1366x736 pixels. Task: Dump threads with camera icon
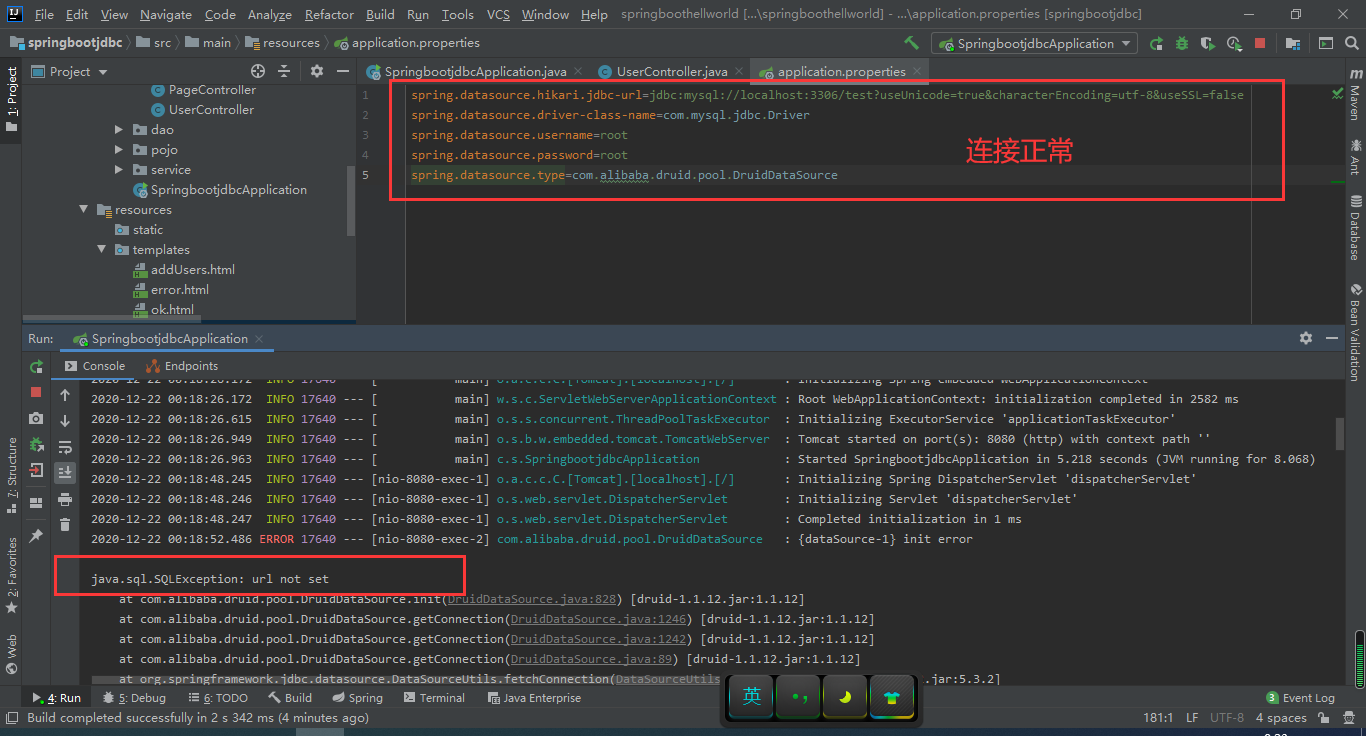36,418
